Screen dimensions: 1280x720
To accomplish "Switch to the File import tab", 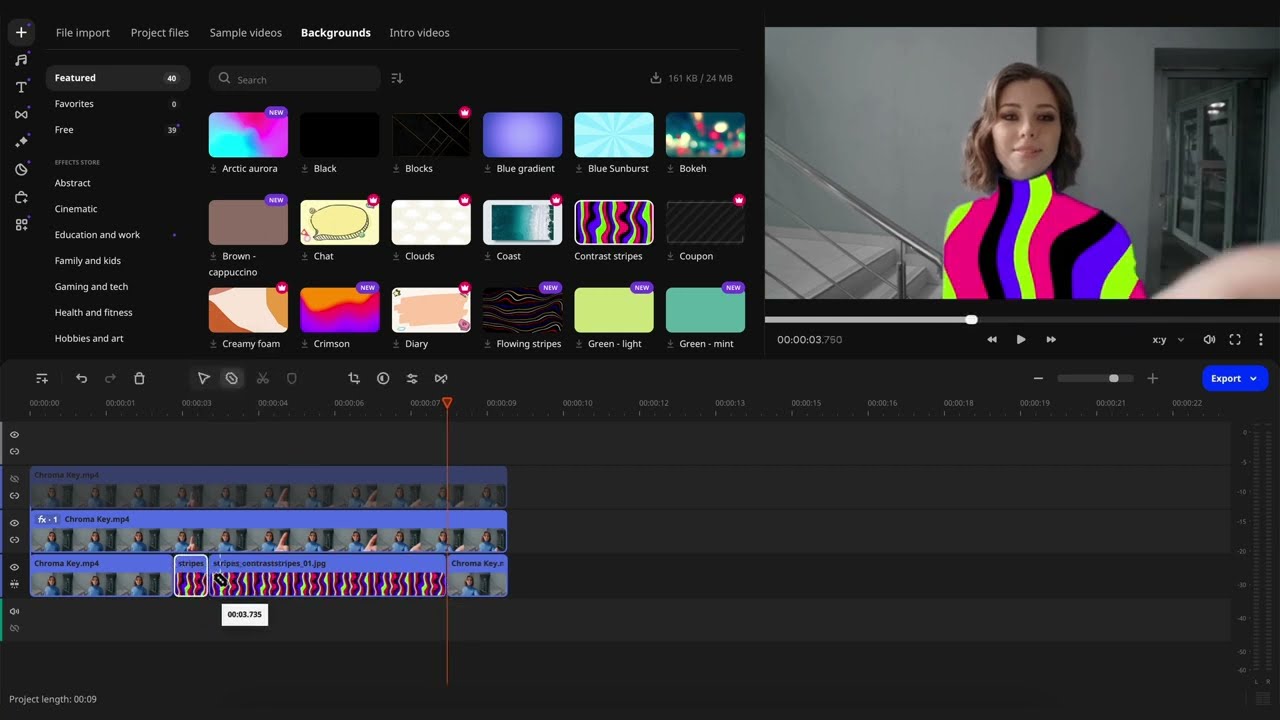I will click(x=83, y=33).
